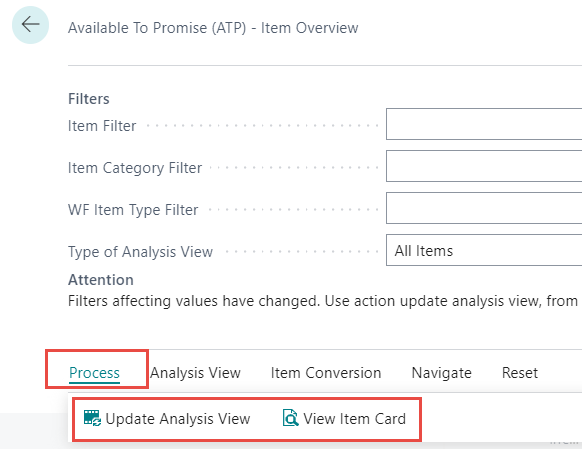Open the Navigate menu
Image resolution: width=582 pixels, height=449 pixels.
coord(441,373)
